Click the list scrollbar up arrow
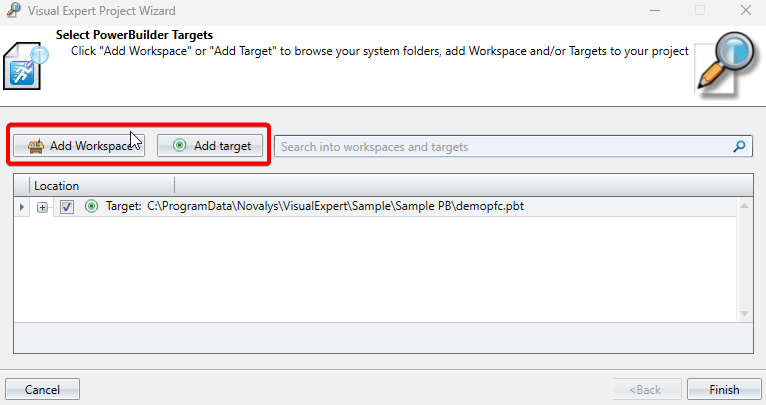Image resolution: width=766 pixels, height=405 pixels. (744, 206)
